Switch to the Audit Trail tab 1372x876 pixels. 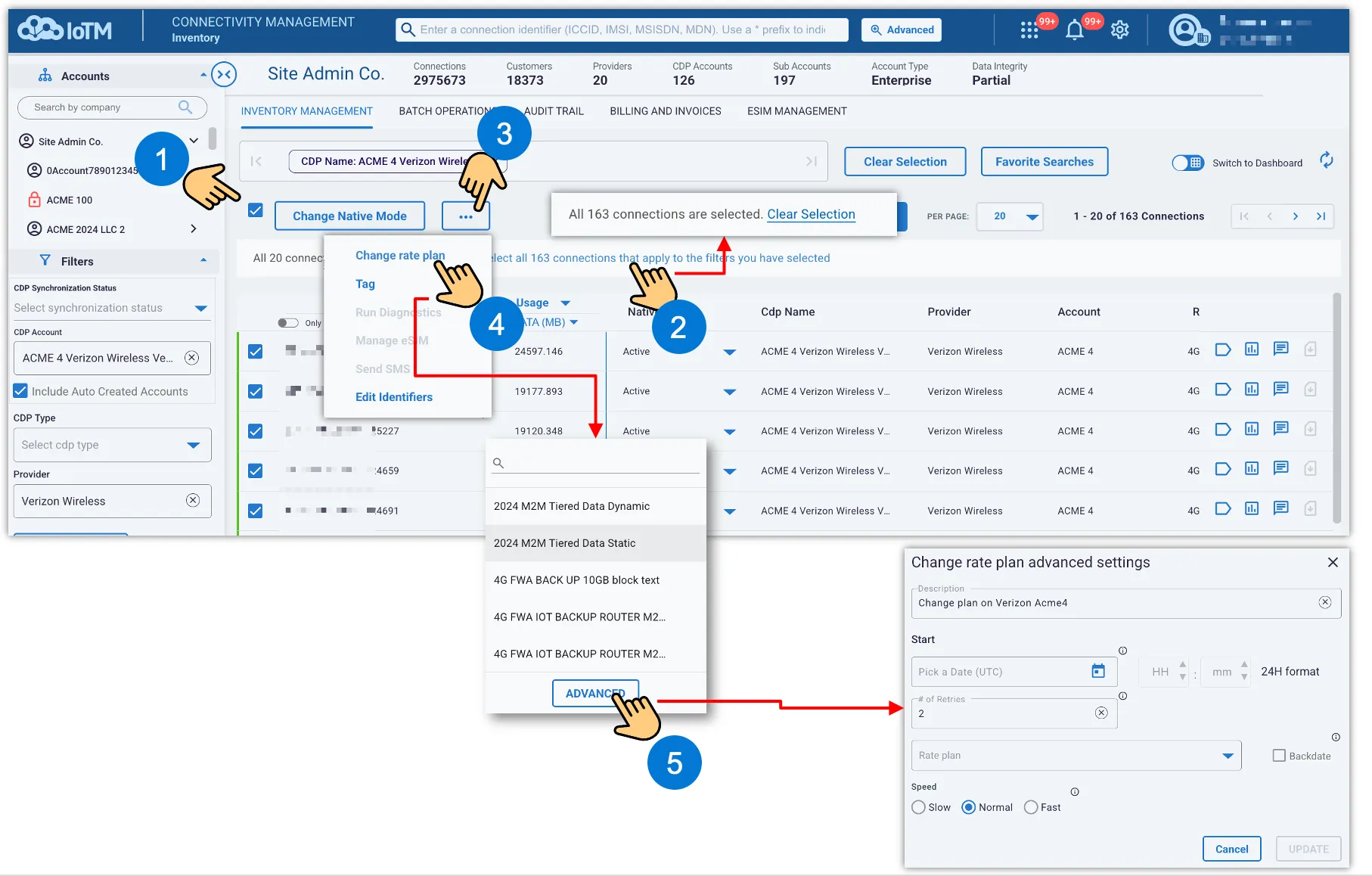[554, 111]
